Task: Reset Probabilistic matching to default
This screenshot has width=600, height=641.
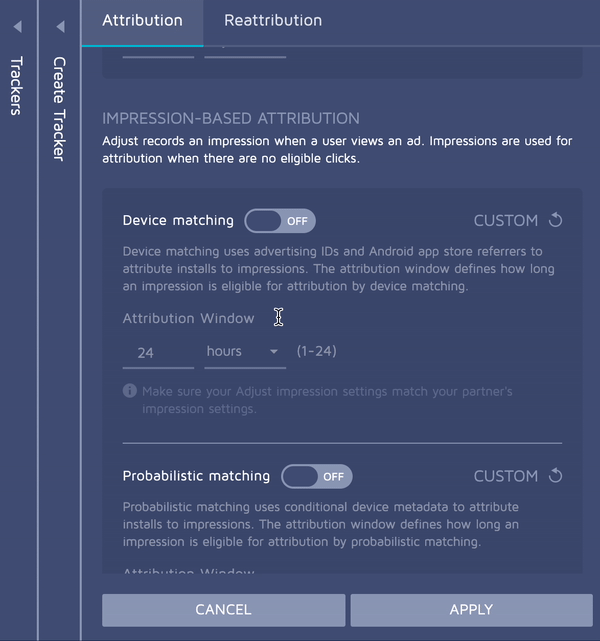Action: click(556, 476)
